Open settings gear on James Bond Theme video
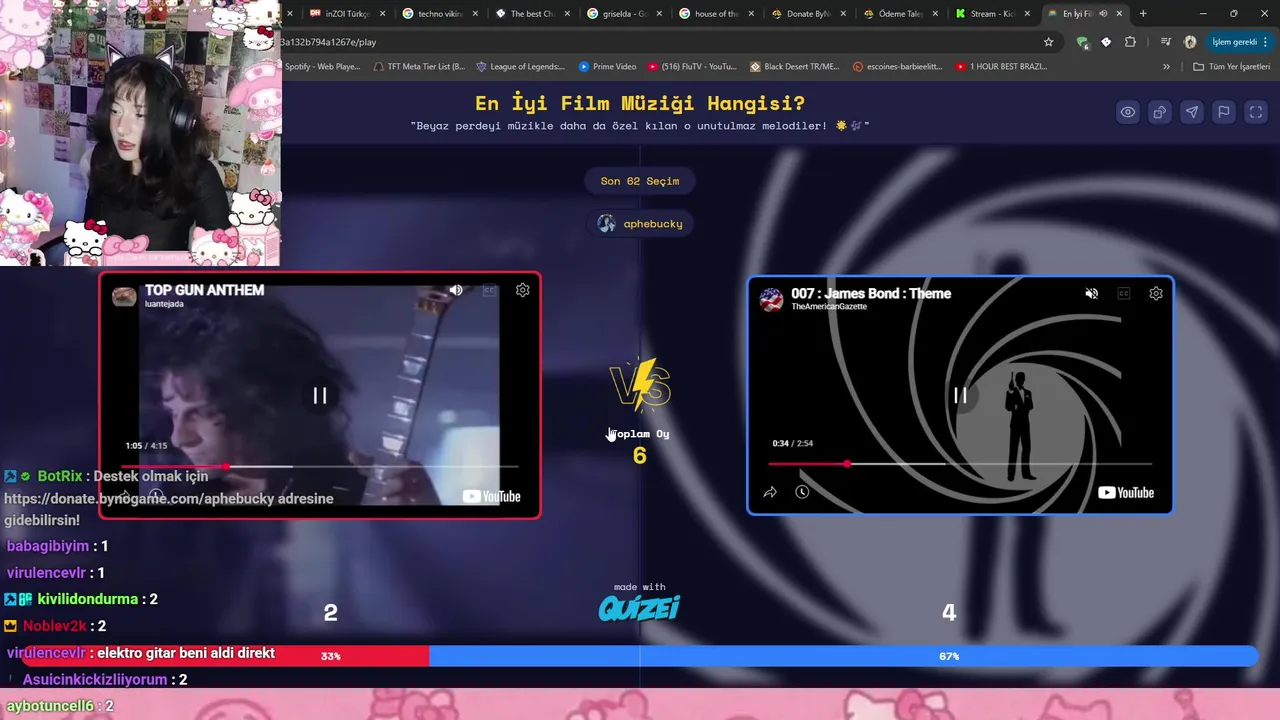 point(1156,293)
